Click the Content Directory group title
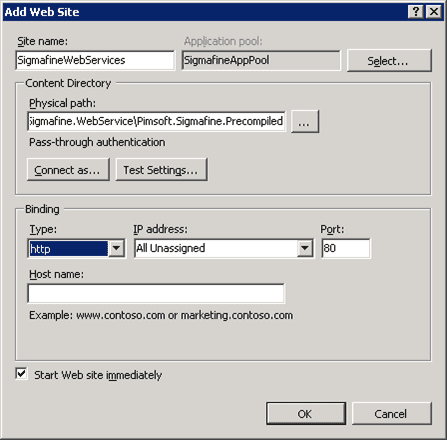 click(x=68, y=83)
